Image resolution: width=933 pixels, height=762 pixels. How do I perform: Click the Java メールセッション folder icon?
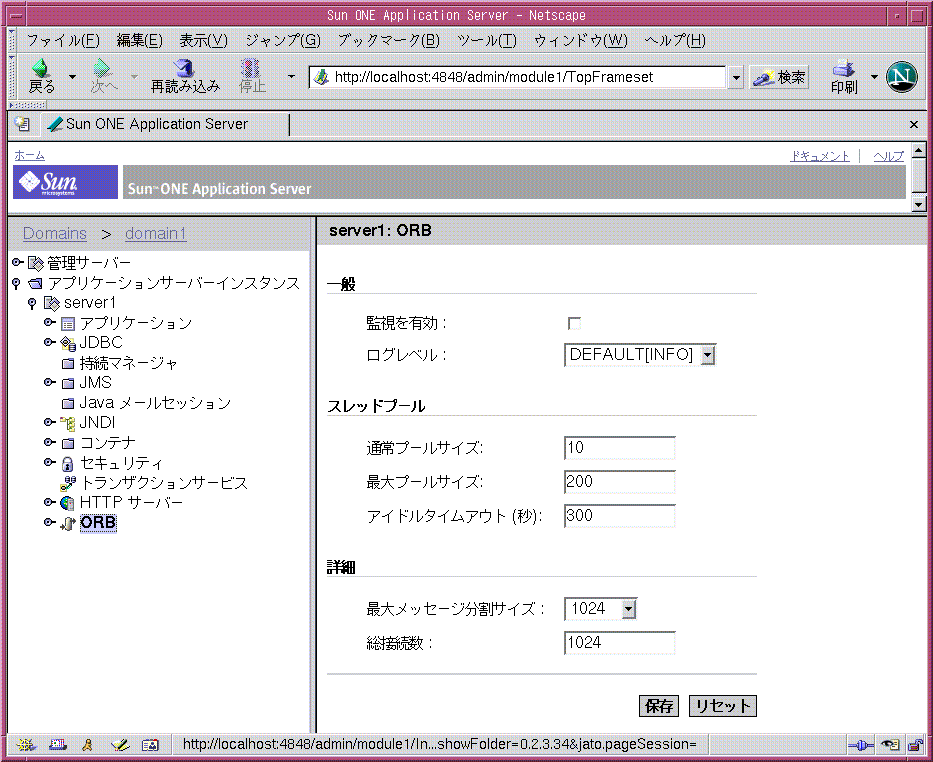(68, 403)
